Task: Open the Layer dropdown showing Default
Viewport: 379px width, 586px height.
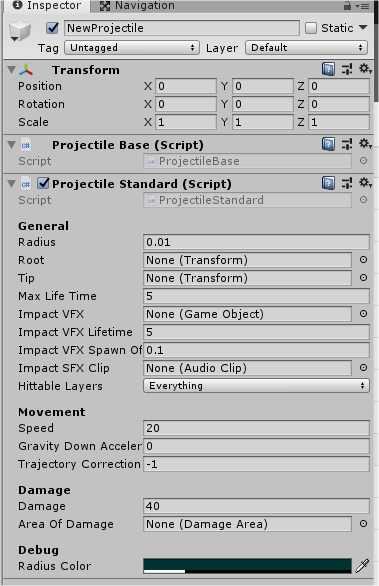Action: 306,48
